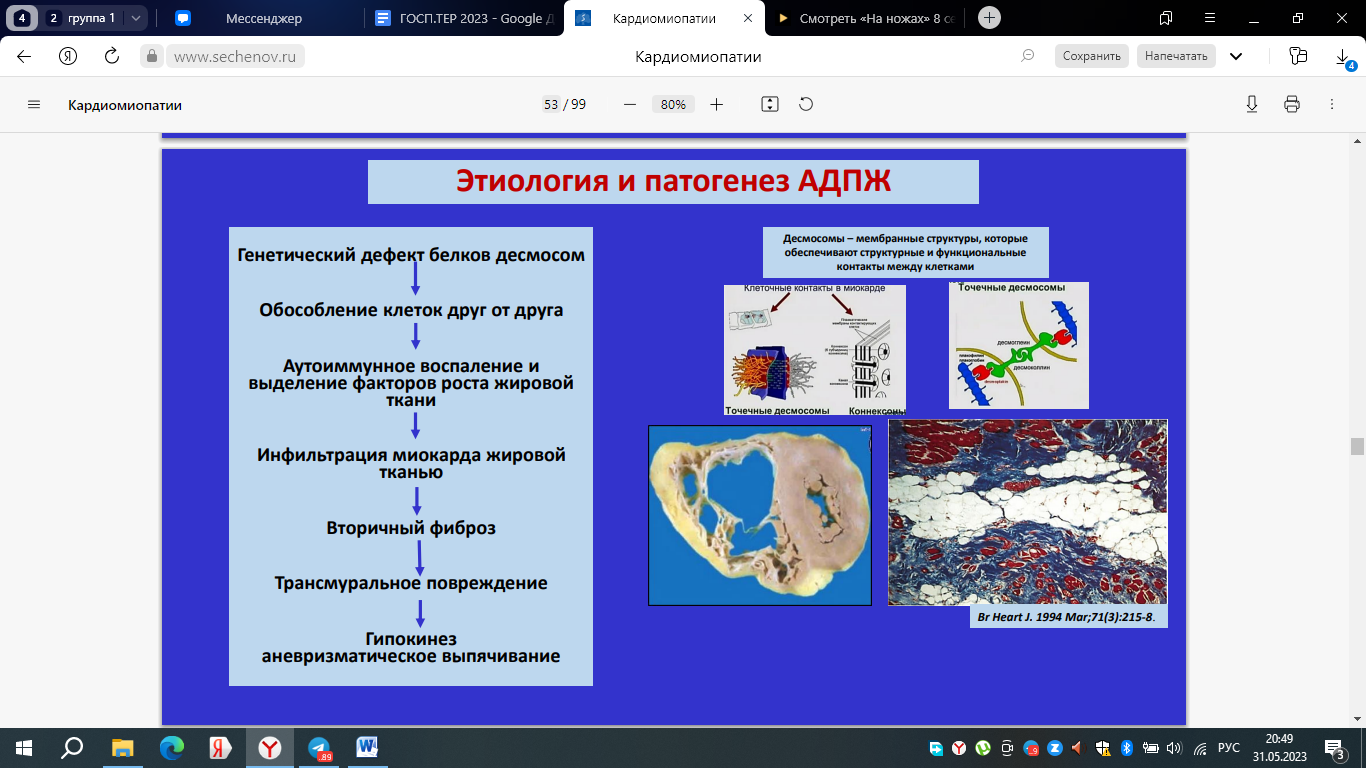Zoom out using the minus icon

tap(629, 104)
